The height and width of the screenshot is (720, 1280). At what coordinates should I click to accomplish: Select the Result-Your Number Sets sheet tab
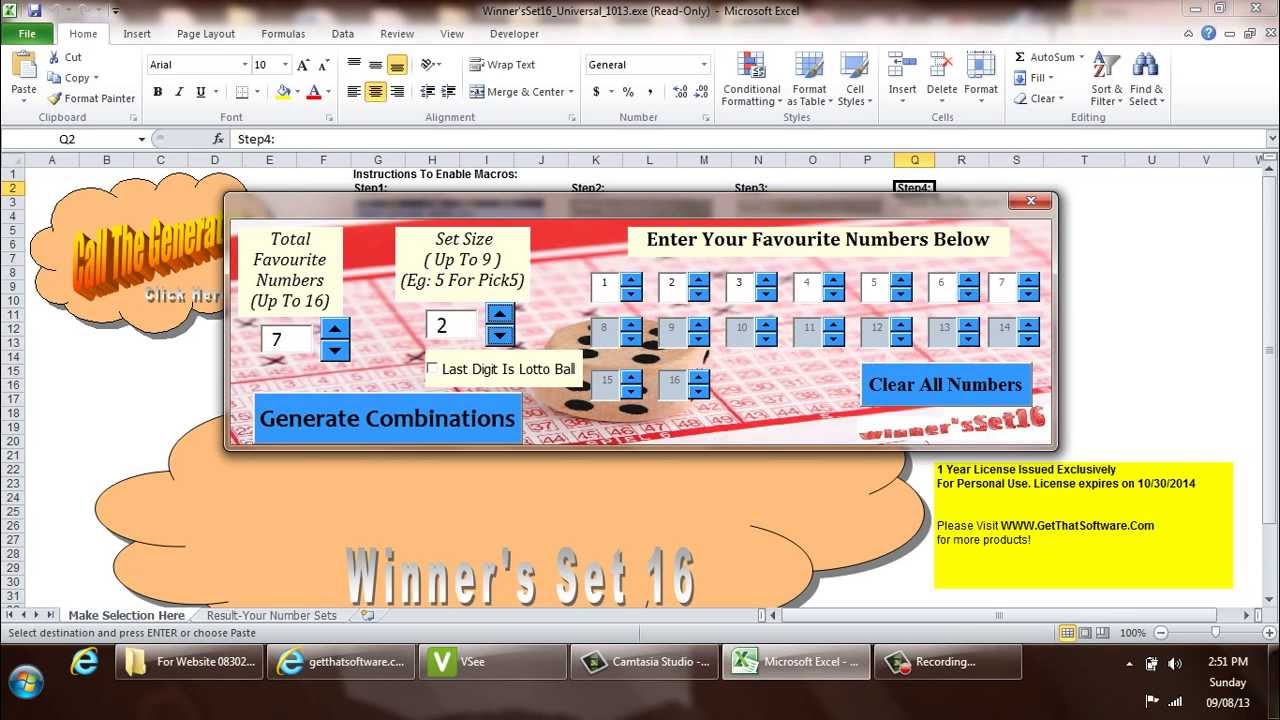point(271,616)
